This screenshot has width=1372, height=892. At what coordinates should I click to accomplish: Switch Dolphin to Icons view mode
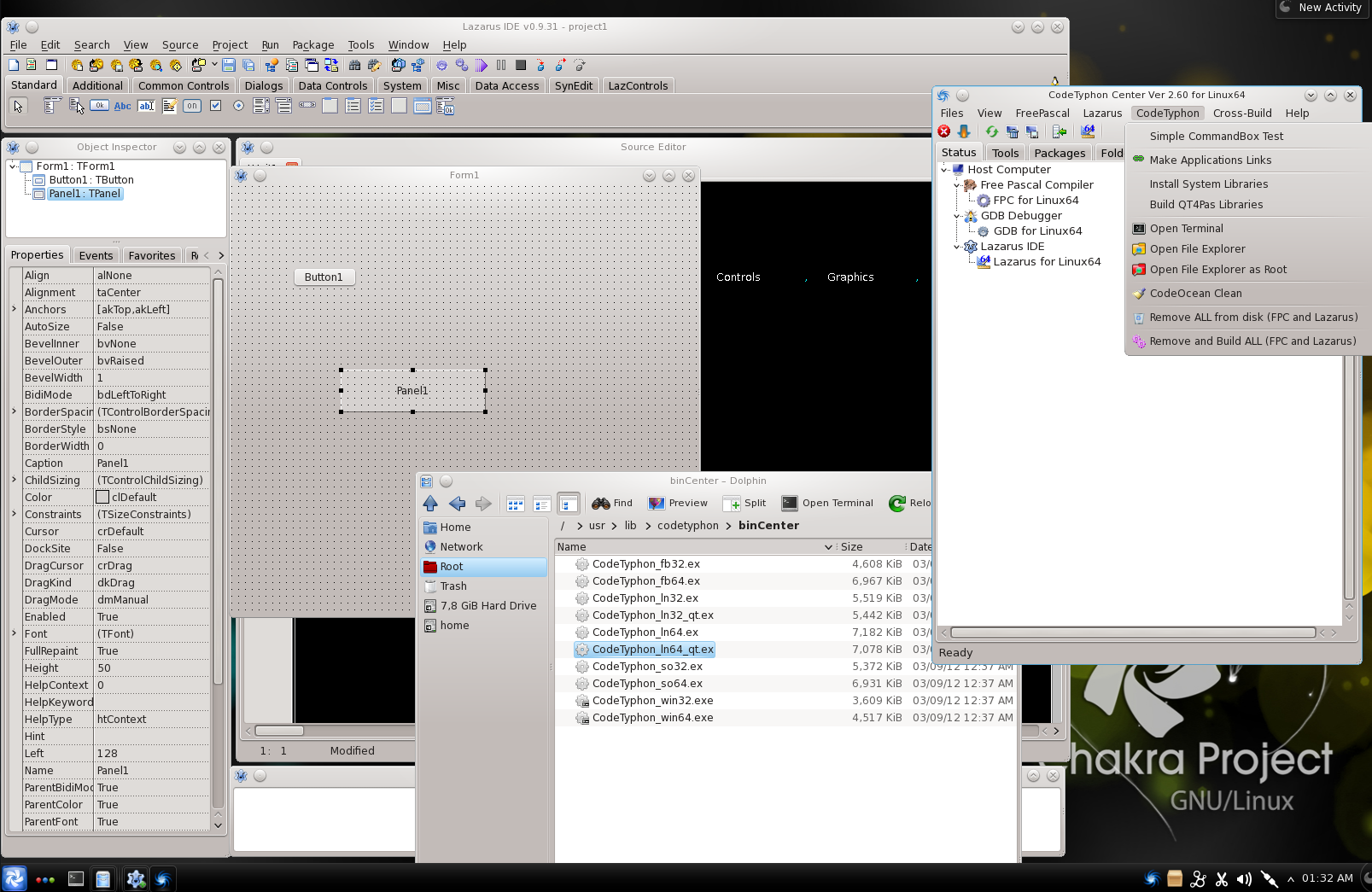click(515, 504)
